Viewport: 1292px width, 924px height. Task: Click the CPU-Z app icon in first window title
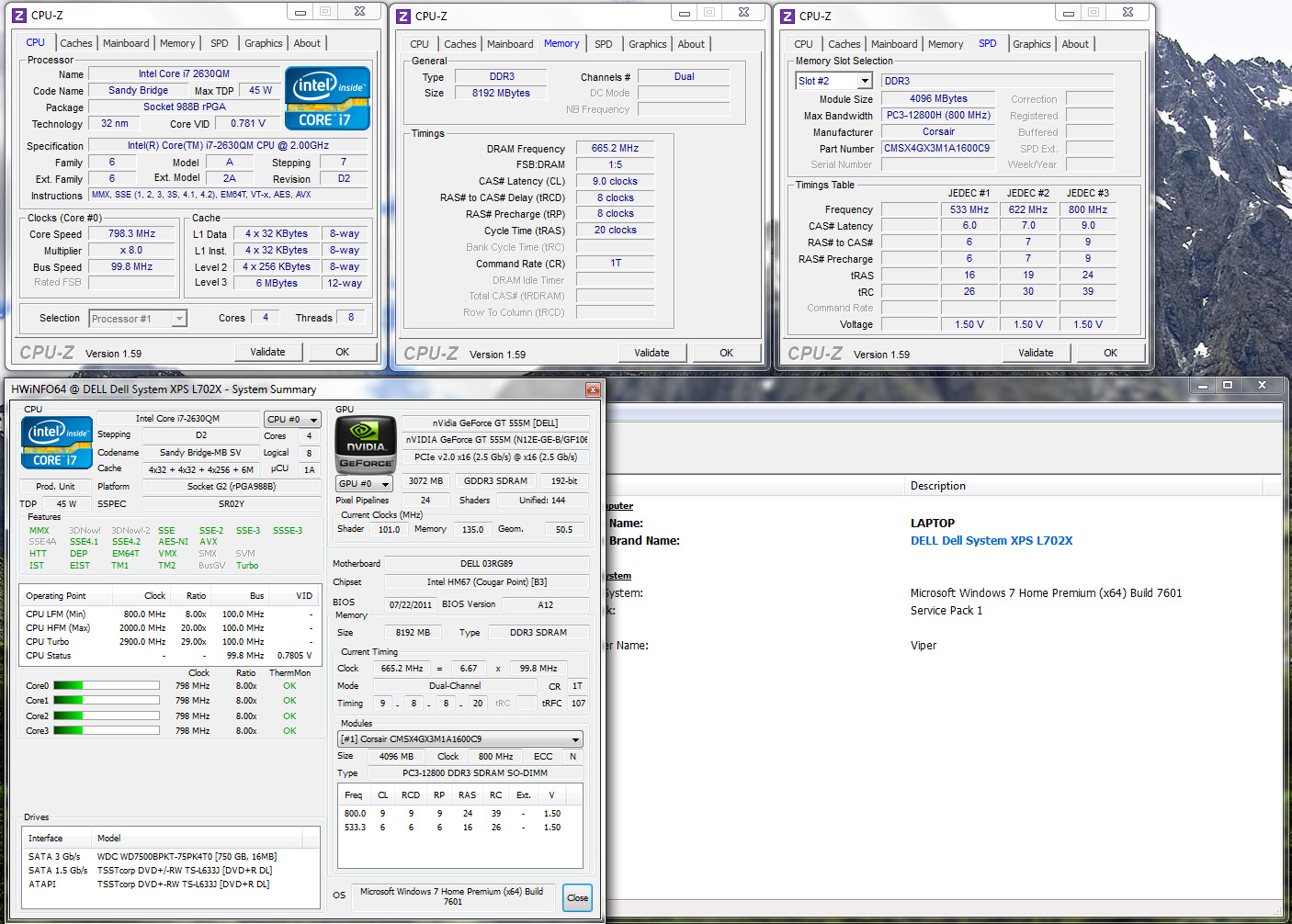[x=18, y=15]
